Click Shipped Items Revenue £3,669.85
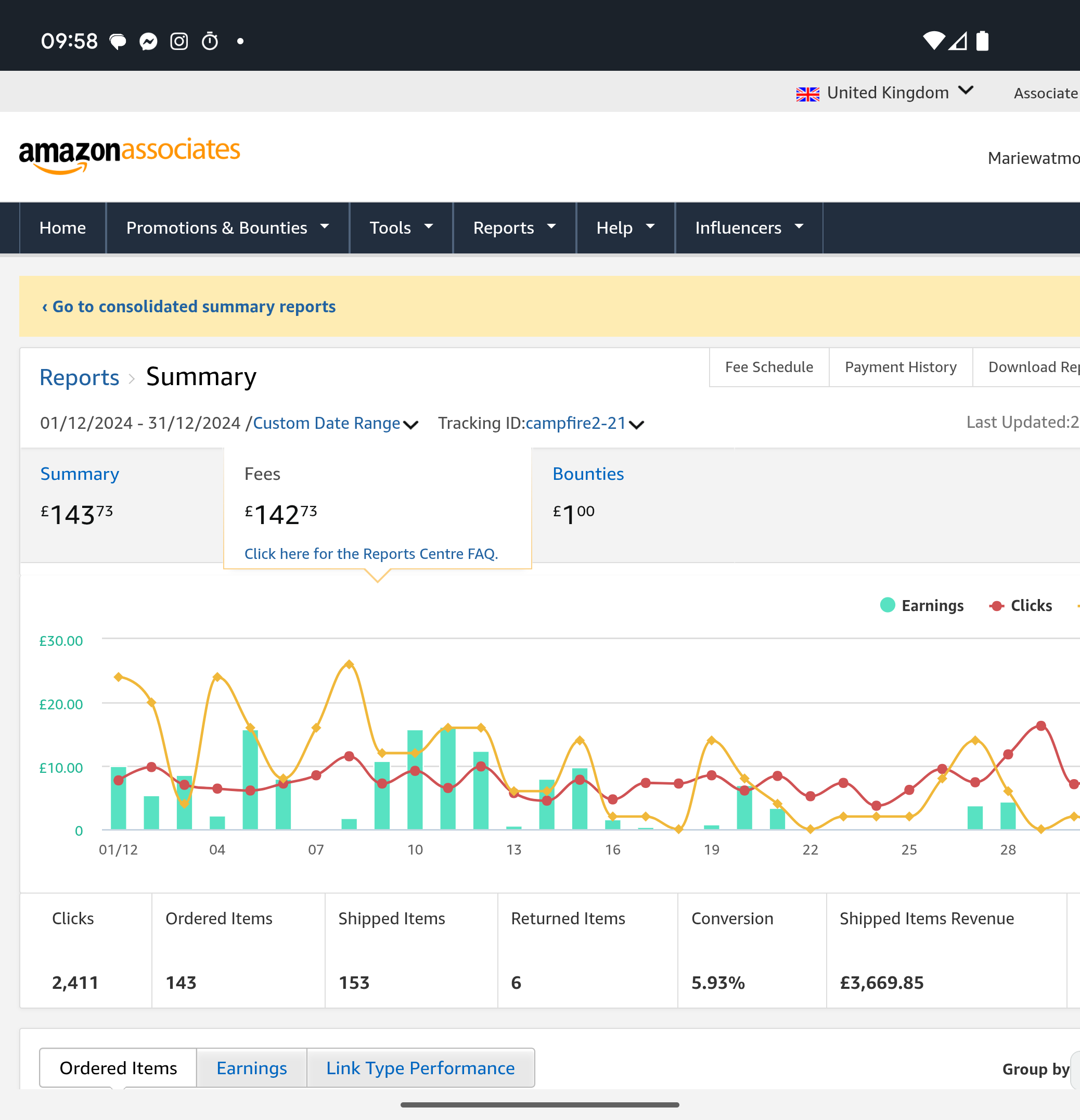The width and height of the screenshot is (1080, 1120). [882, 983]
